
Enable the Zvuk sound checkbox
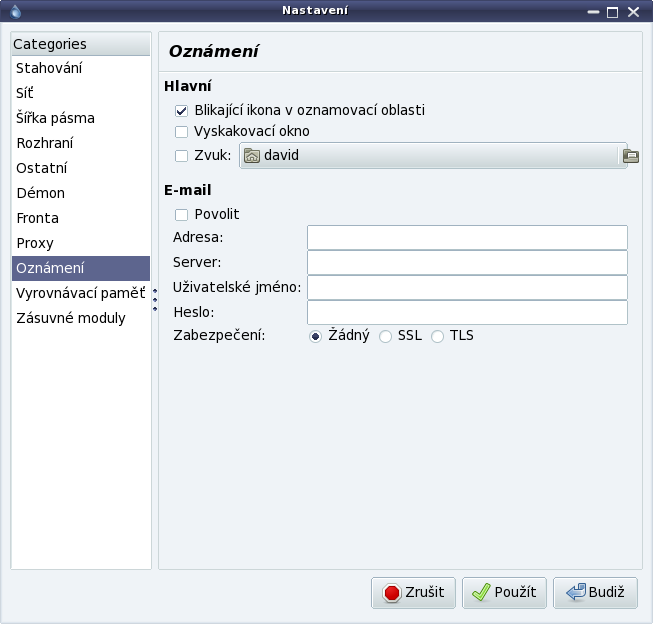181,156
